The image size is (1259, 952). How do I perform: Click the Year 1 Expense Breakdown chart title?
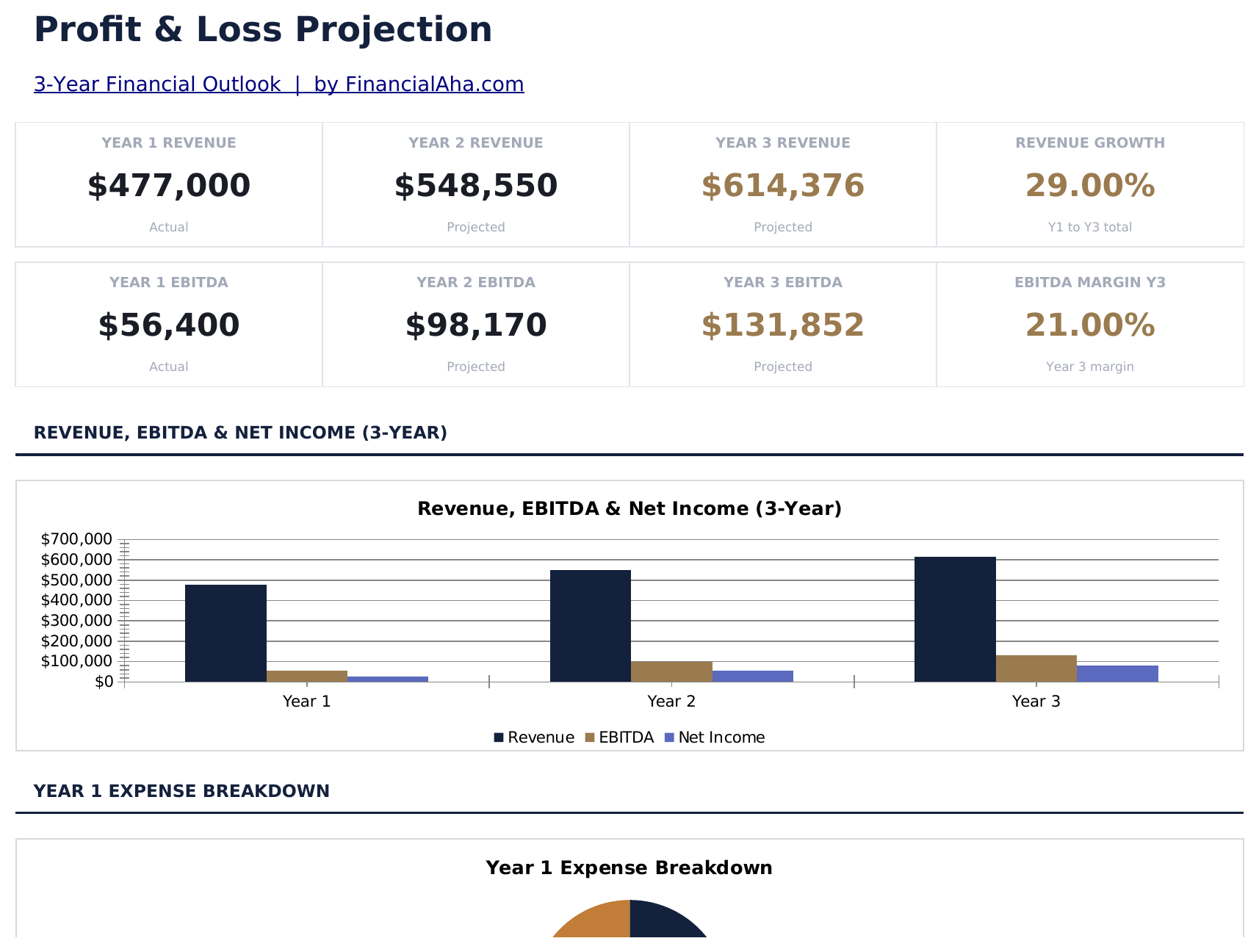coord(629,868)
